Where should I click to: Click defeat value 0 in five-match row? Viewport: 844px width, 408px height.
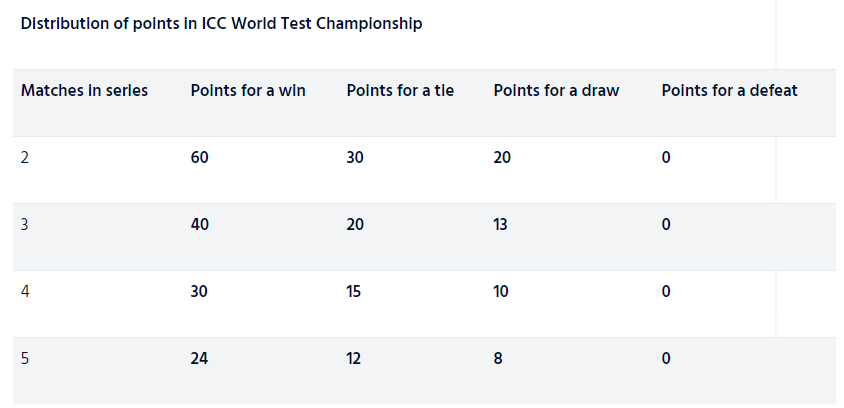666,358
